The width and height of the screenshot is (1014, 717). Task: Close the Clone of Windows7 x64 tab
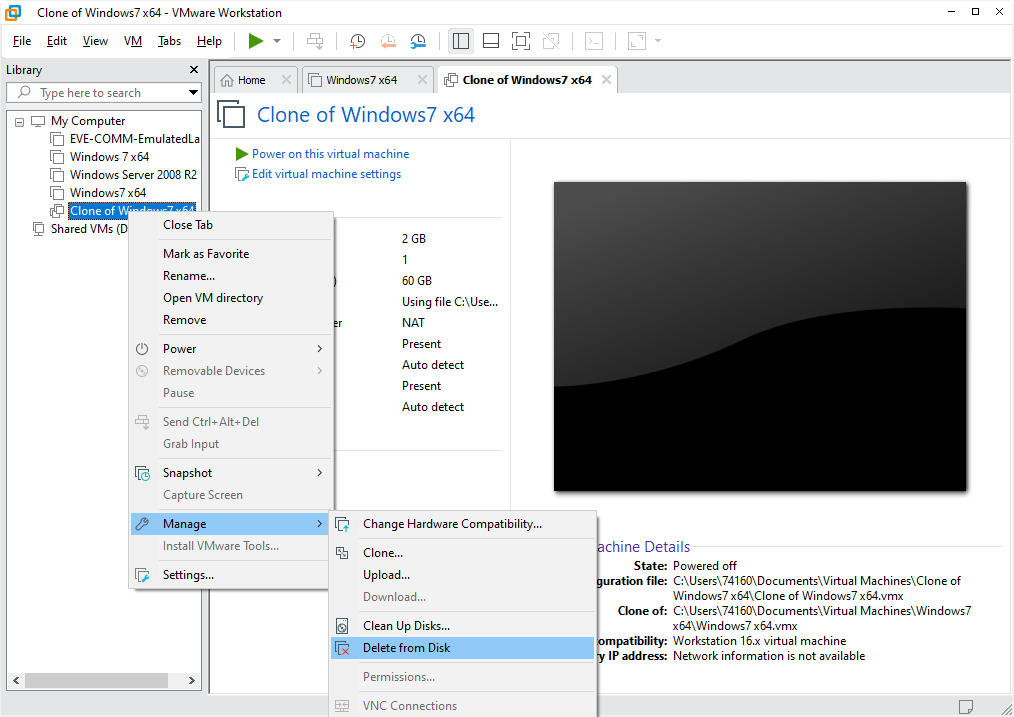tap(606, 80)
